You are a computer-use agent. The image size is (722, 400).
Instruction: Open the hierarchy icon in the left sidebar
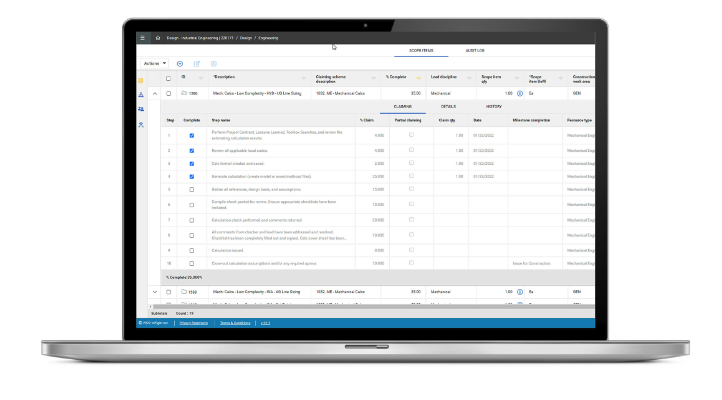tap(141, 94)
